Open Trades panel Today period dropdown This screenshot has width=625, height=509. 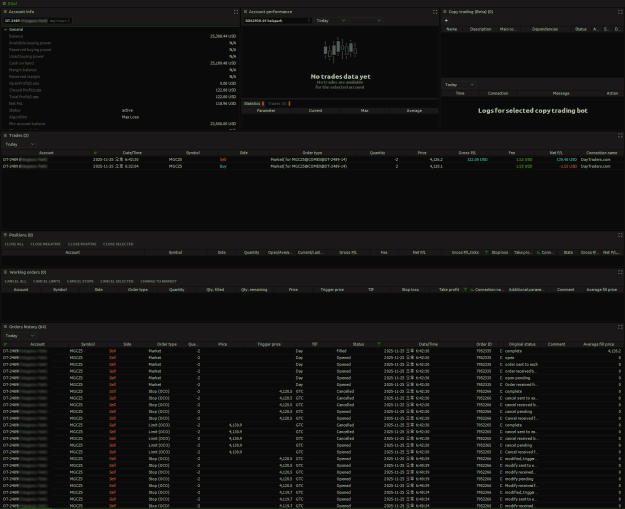(x=20, y=144)
